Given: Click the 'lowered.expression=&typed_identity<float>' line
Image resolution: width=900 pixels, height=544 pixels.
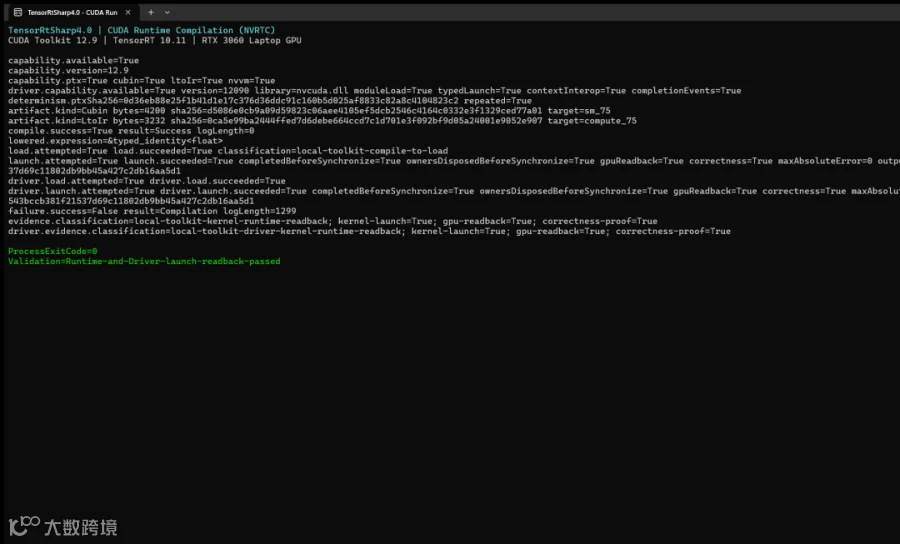Looking at the screenshot, I should [x=115, y=141].
